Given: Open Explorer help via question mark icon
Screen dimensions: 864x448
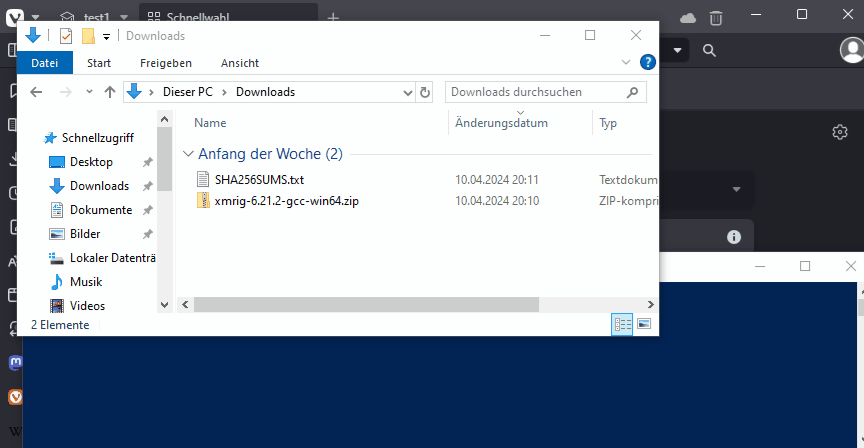Looking at the screenshot, I should (647, 62).
